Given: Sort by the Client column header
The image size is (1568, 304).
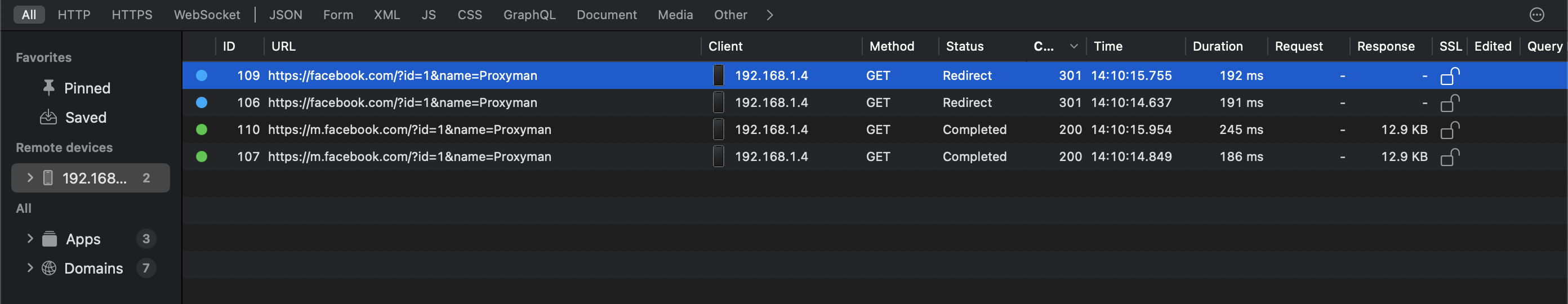Looking at the screenshot, I should (725, 46).
